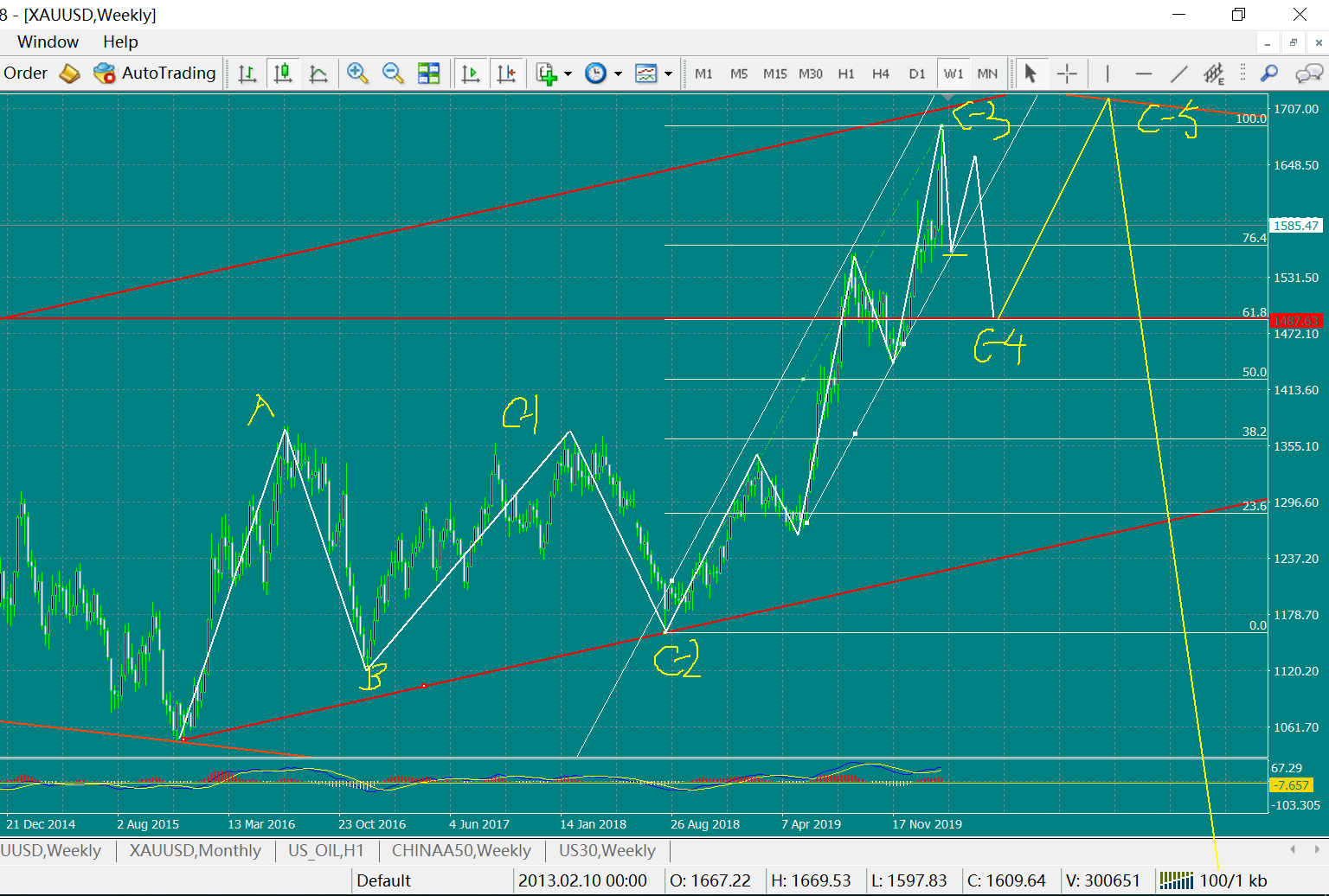
Task: Click the 1585.47 current price label
Action: [1295, 226]
